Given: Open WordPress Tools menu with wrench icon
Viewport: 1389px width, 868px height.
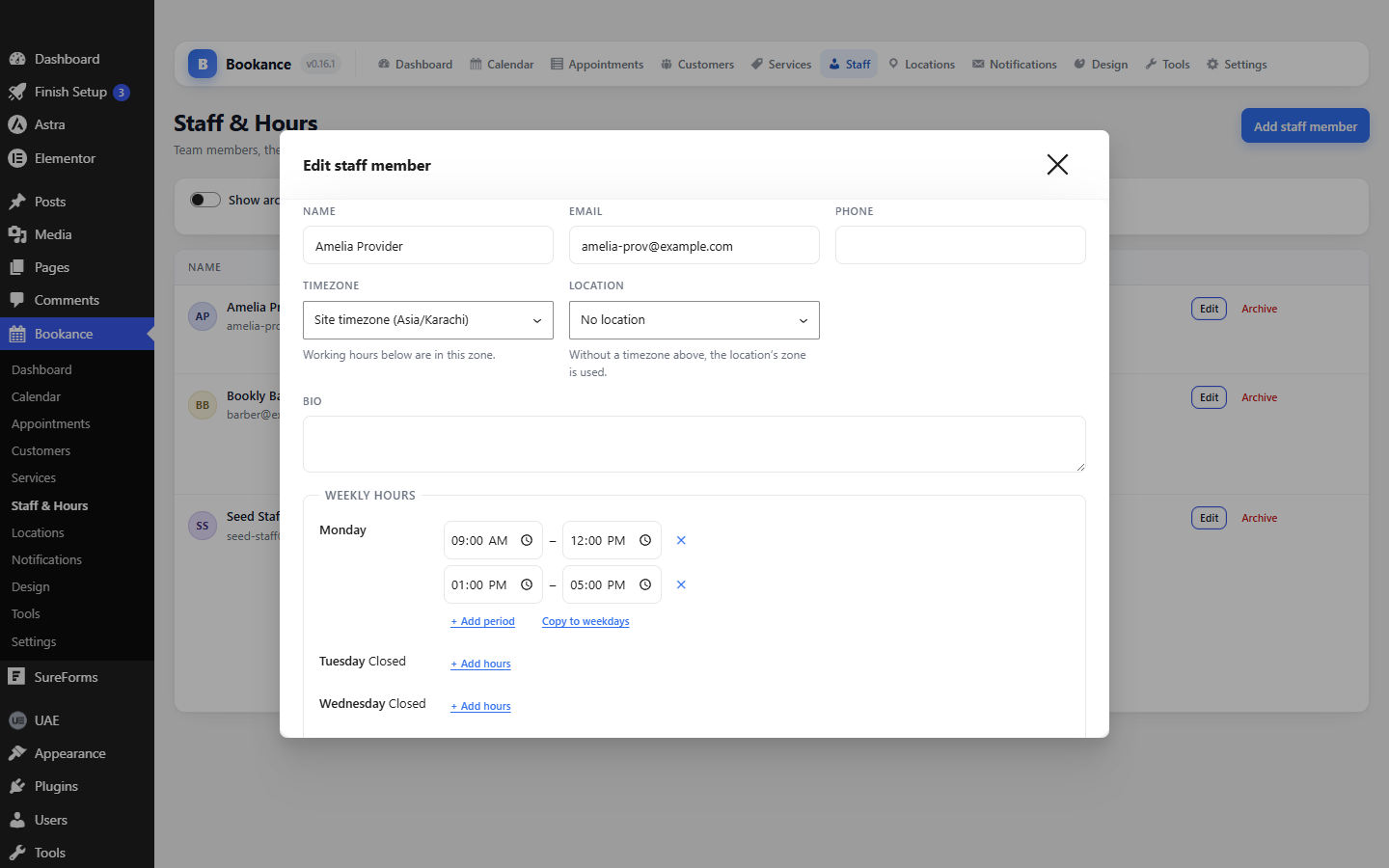Looking at the screenshot, I should point(77,853).
